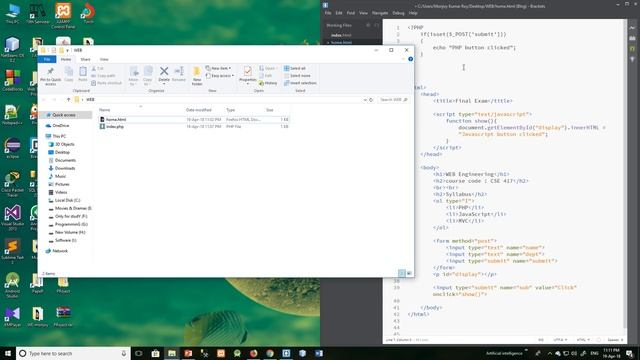The width and height of the screenshot is (640, 360).
Task: Select Quick access in navigation pane
Action: click(63, 115)
